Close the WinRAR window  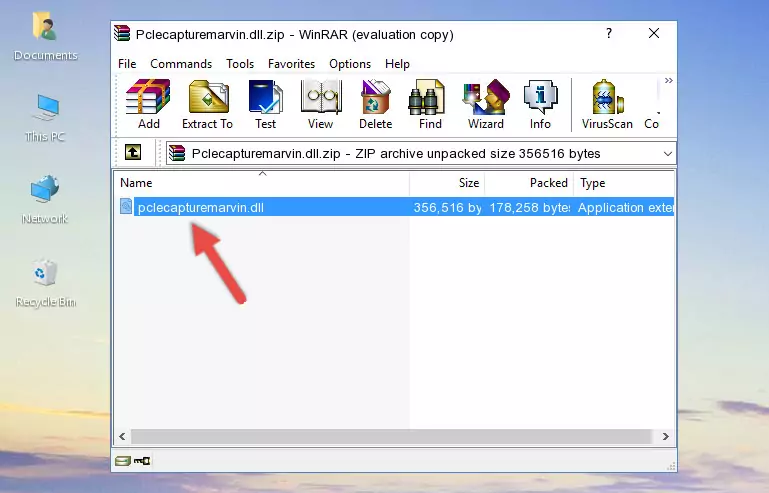[x=654, y=33]
